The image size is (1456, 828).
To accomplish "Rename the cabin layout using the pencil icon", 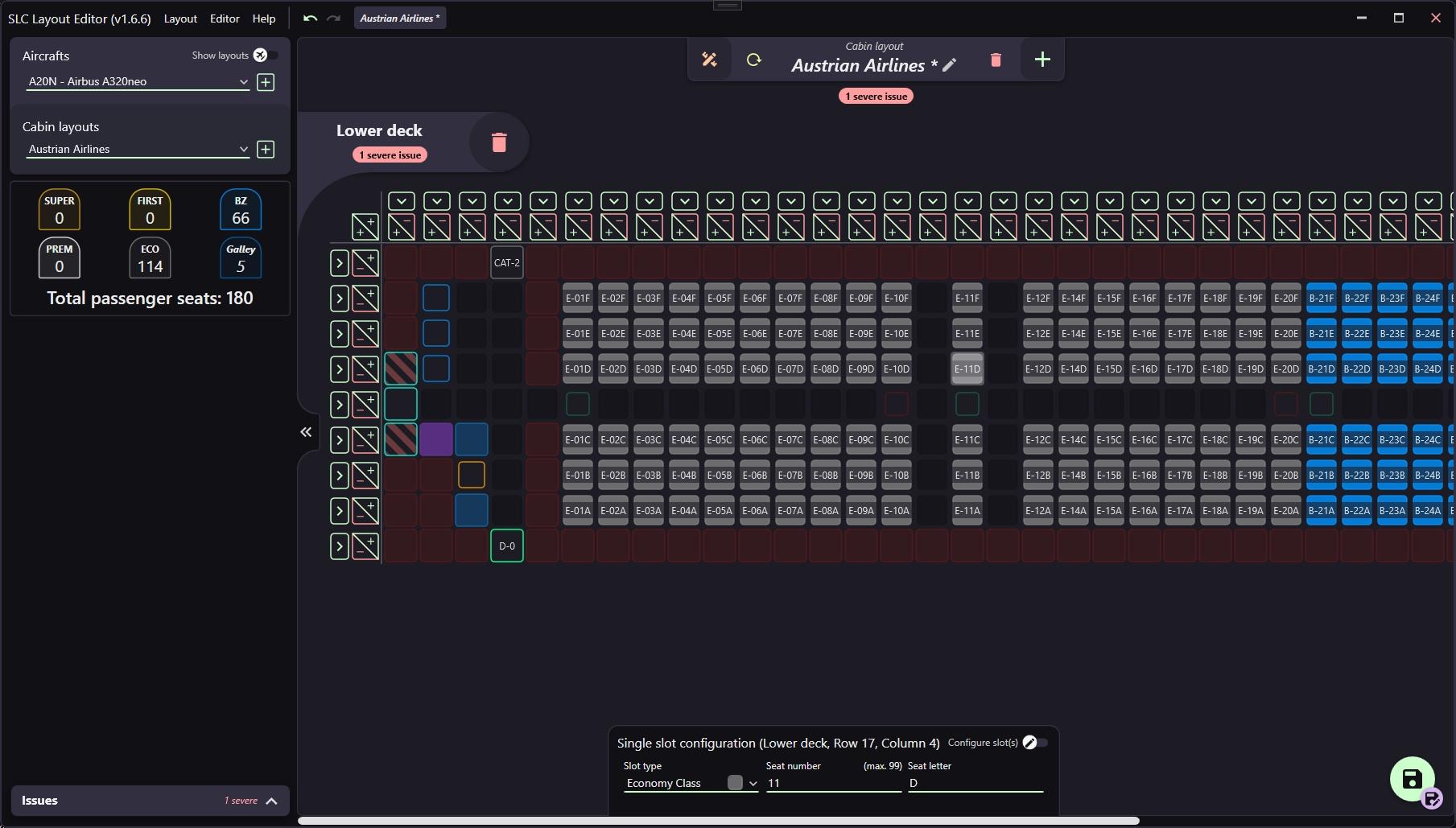I will (950, 65).
